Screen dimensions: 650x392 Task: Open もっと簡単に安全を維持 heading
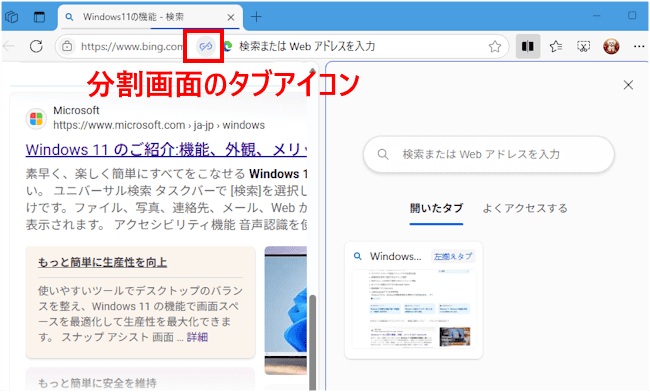pos(97,383)
